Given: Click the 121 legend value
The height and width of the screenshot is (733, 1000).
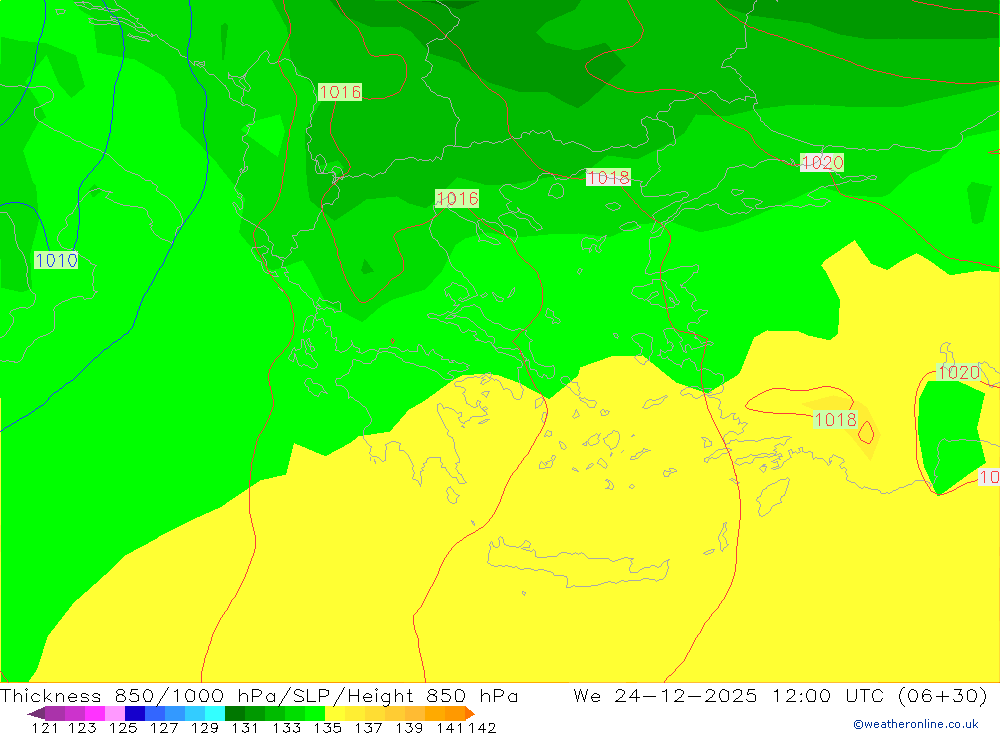Looking at the screenshot, I should click(45, 727).
